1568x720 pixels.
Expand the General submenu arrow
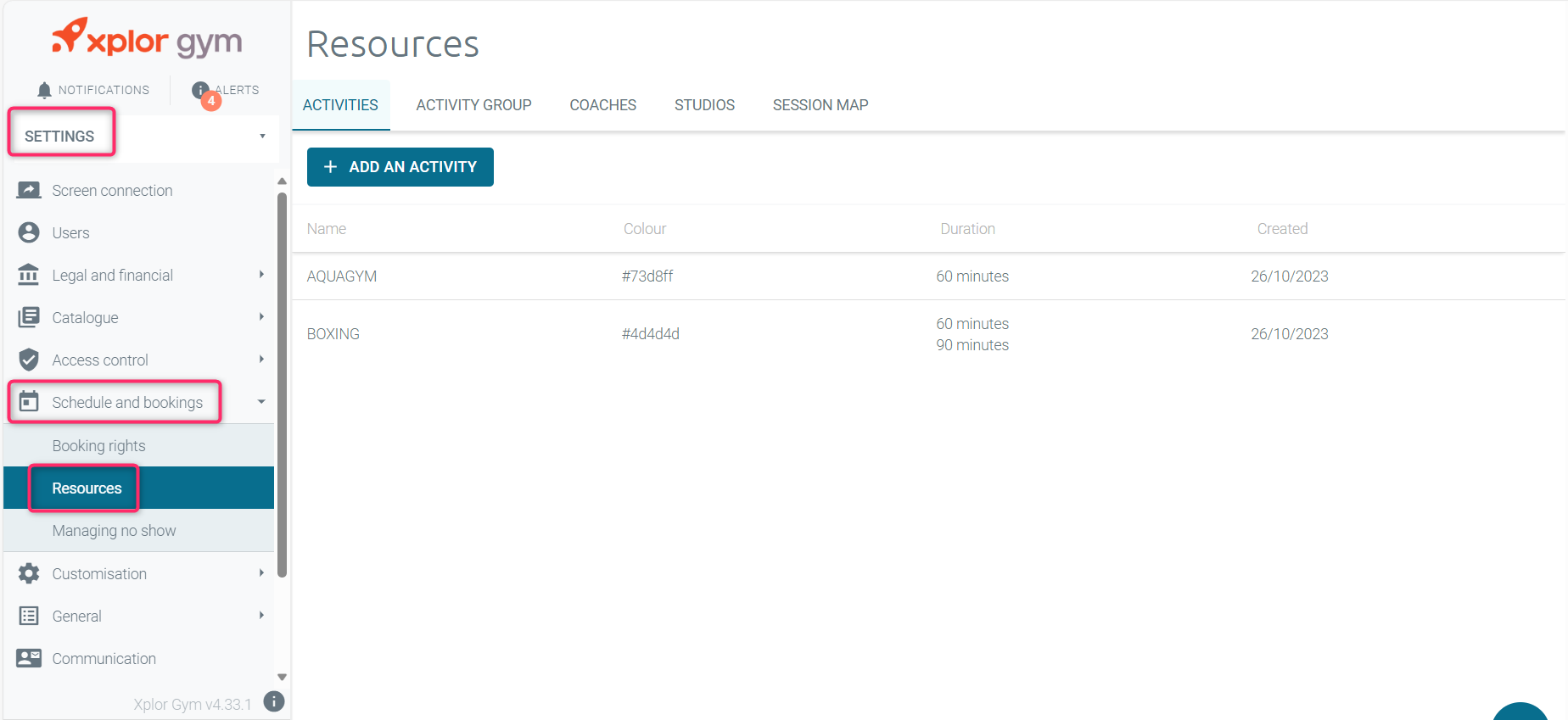pyautogui.click(x=261, y=615)
